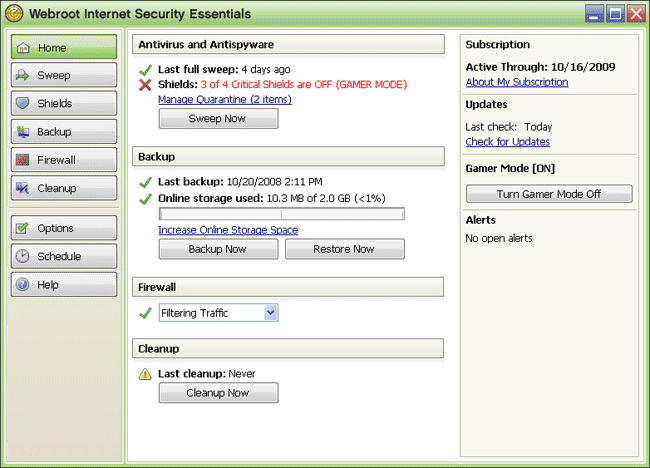The height and width of the screenshot is (468, 650).
Task: Click 'Gamer Mode [ON]' heading
Action: click(510, 168)
